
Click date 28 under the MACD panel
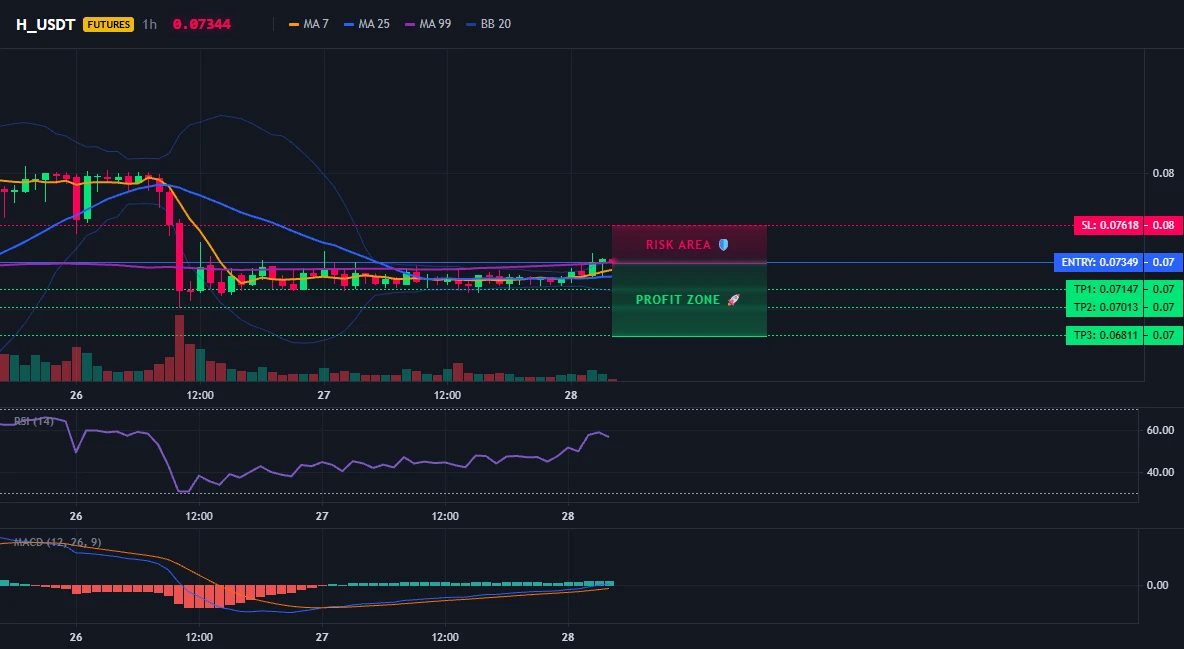[568, 637]
